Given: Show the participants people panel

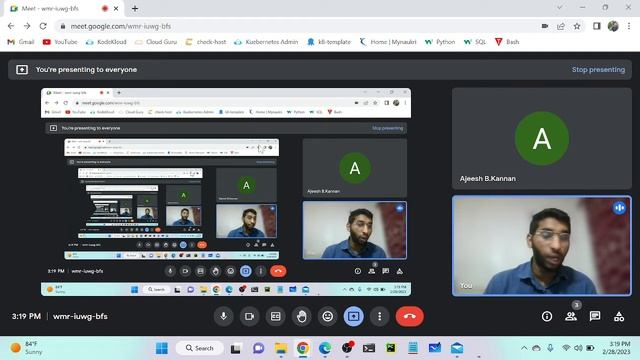Looking at the screenshot, I should point(571,316).
